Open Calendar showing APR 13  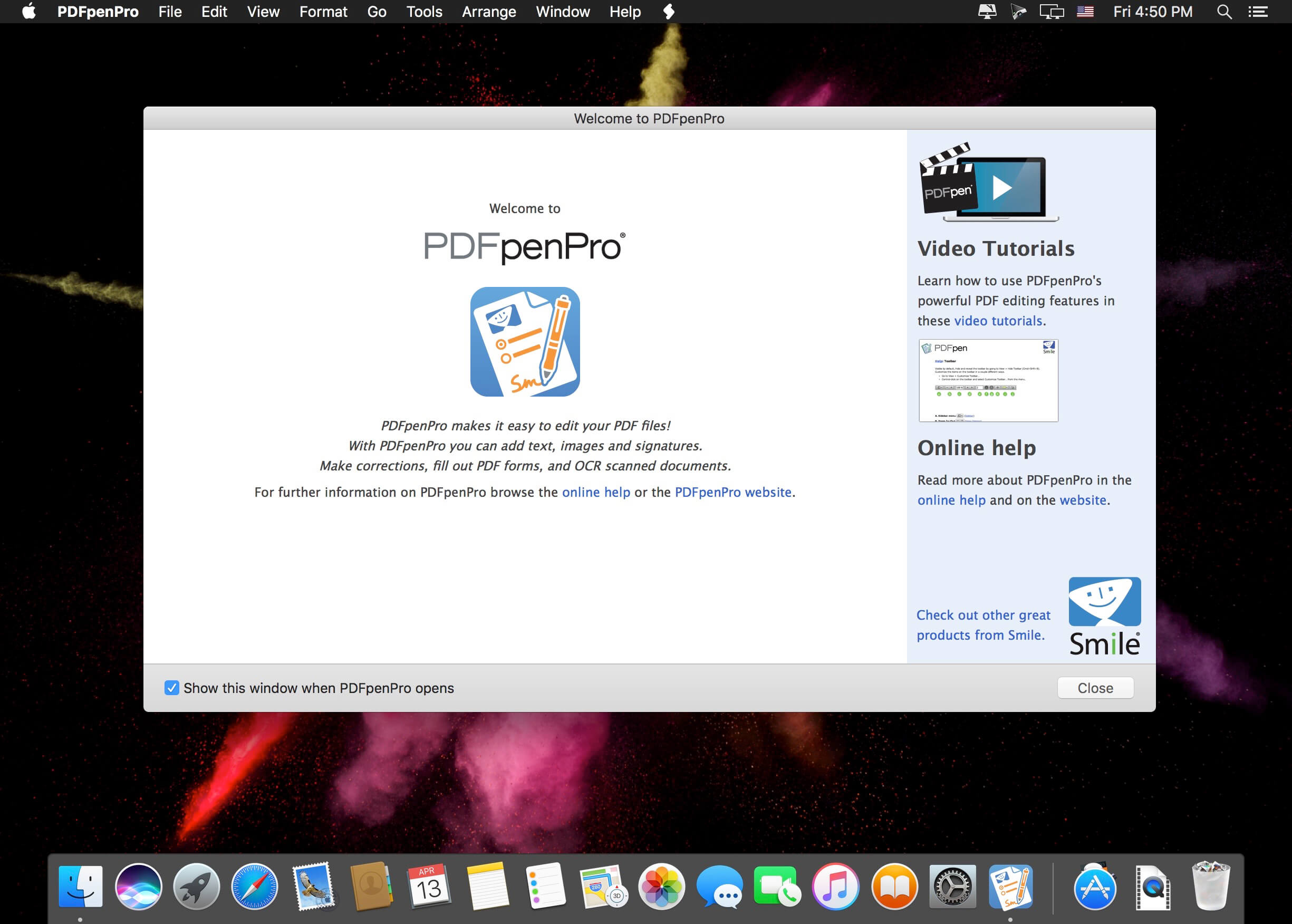tap(429, 886)
